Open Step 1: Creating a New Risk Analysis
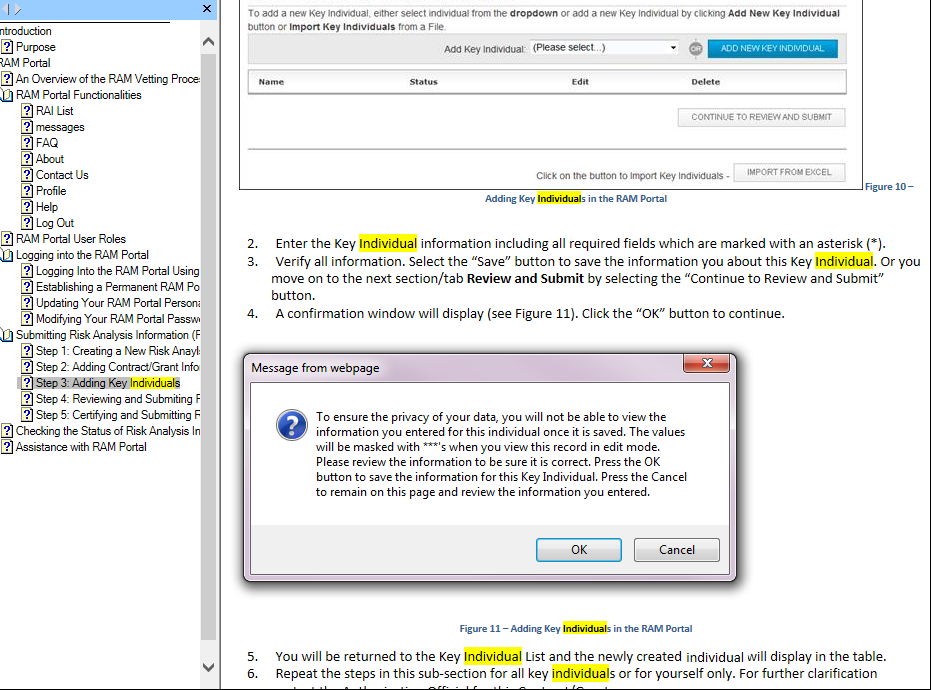This screenshot has width=933, height=690. pyautogui.click(x=117, y=352)
